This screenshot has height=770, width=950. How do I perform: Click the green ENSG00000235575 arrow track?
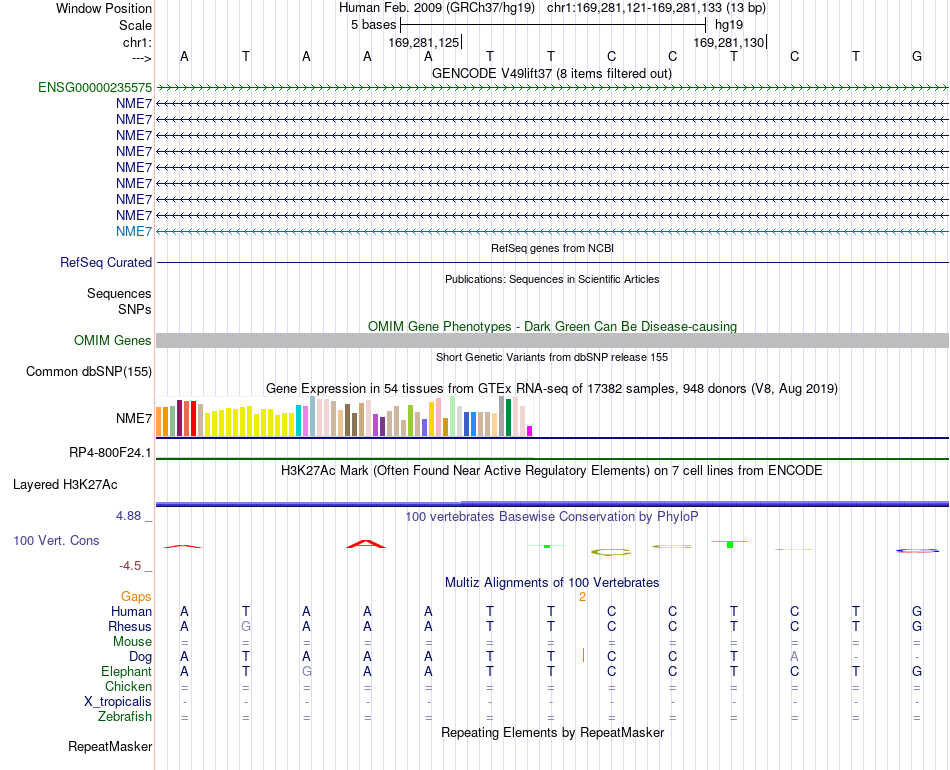pos(552,88)
